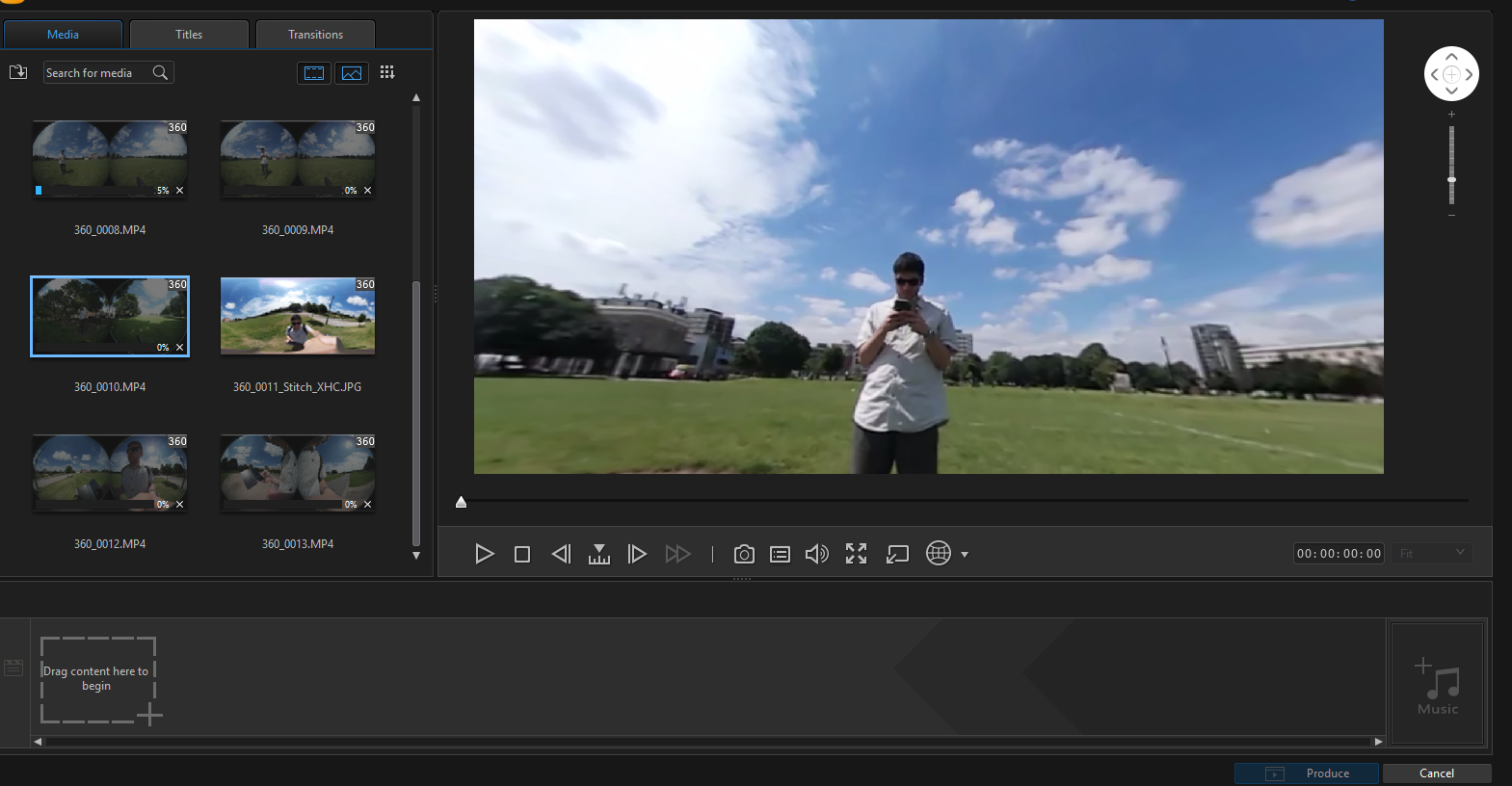Pan the 360 view left
This screenshot has height=786, width=1512.
[1434, 74]
